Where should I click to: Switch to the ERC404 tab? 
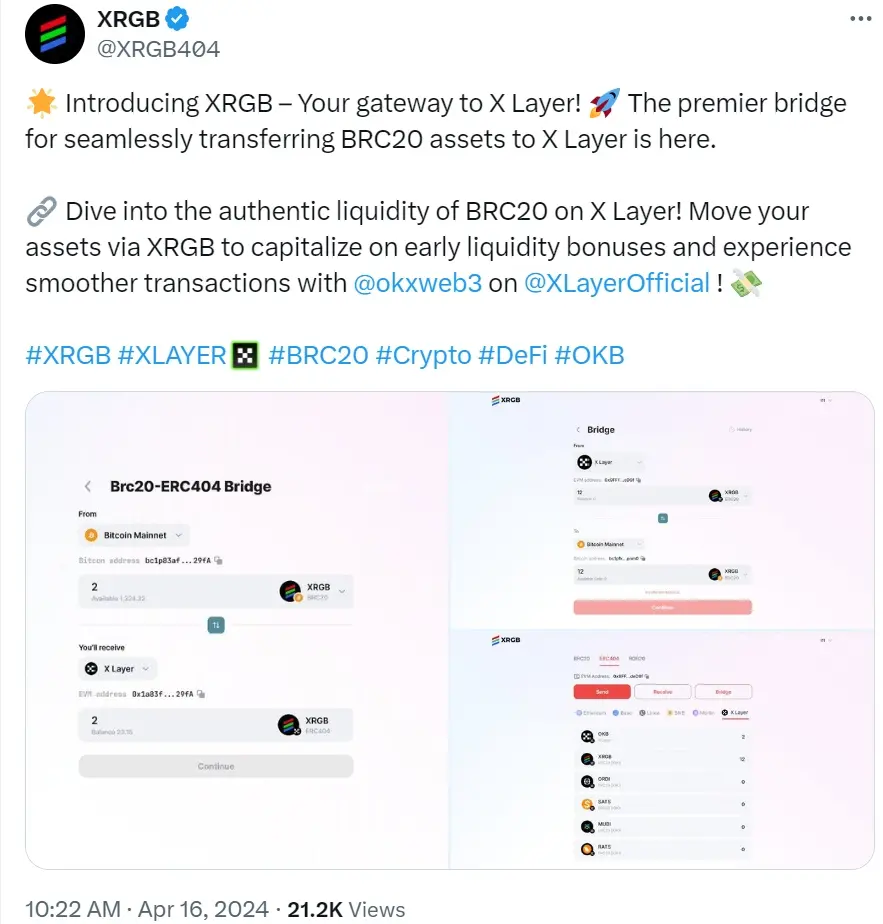click(x=608, y=659)
